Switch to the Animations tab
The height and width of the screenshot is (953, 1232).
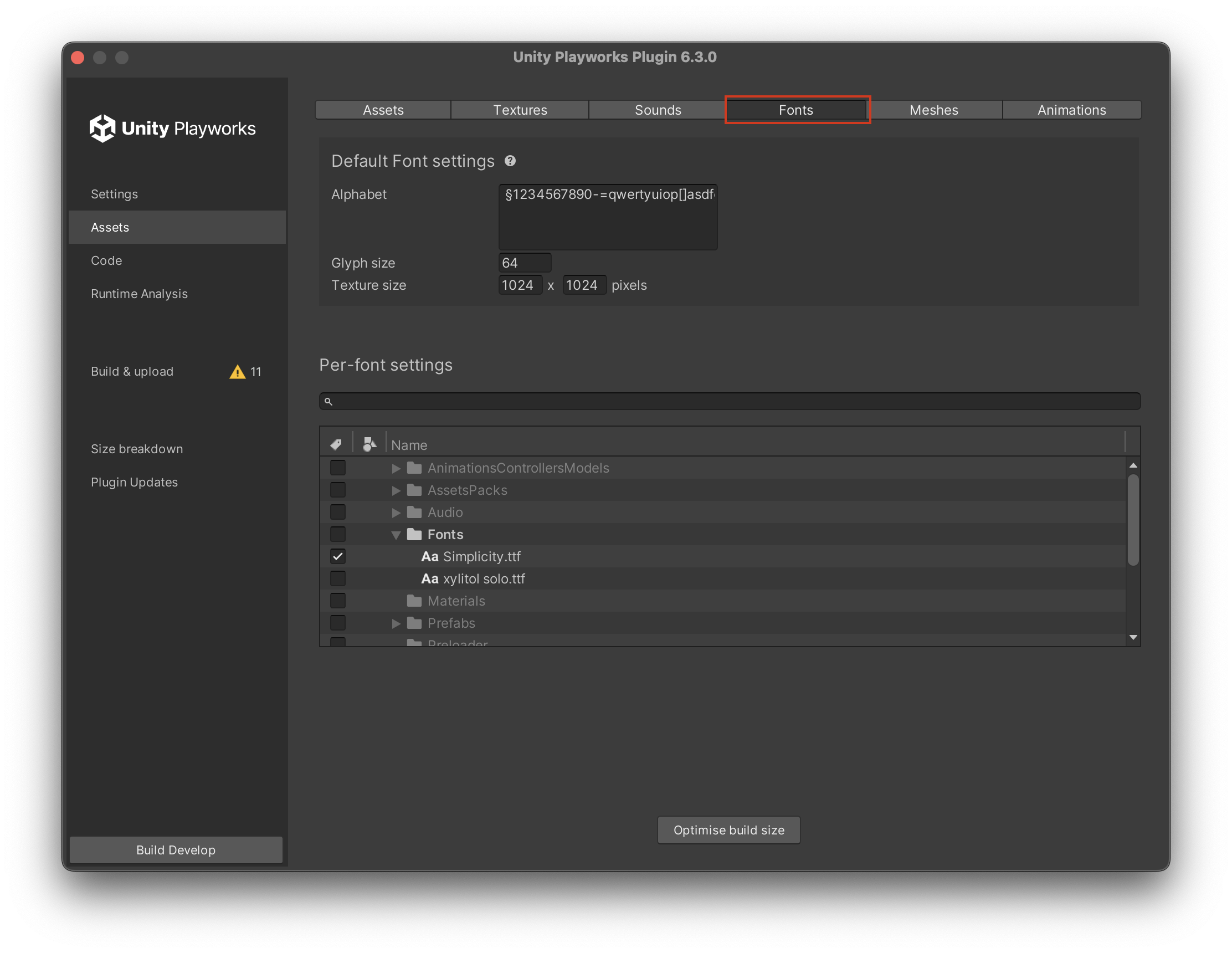point(1072,110)
